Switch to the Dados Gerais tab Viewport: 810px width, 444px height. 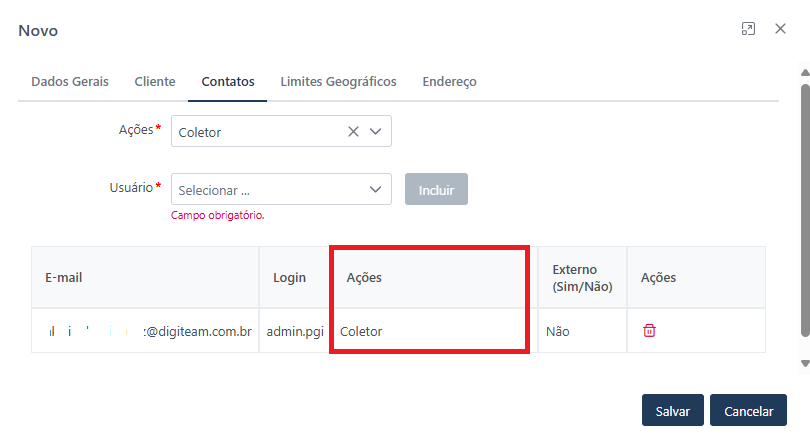coord(70,82)
